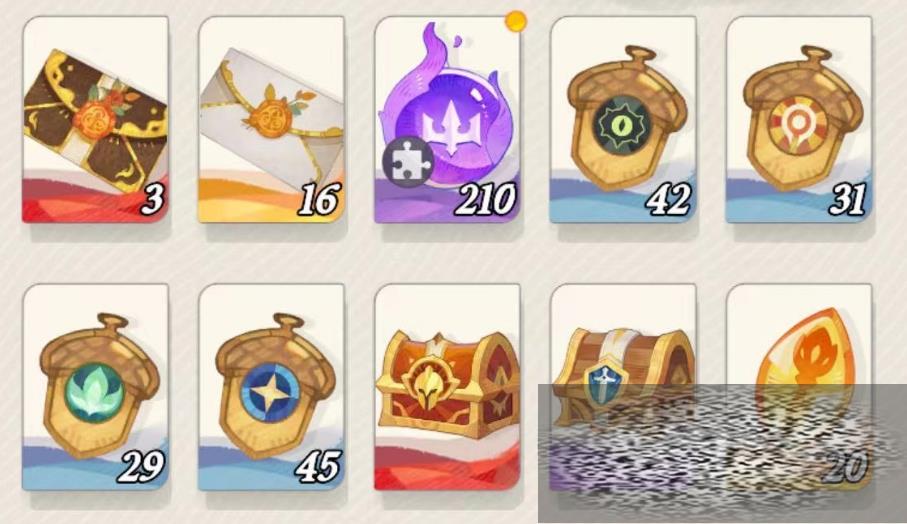Select the acorn with green eye emblem
Image resolution: width=907 pixels, height=524 pixels.
click(623, 120)
